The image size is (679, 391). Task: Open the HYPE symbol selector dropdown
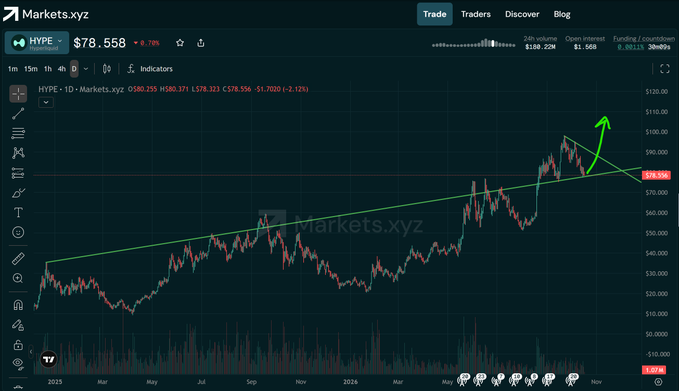pyautogui.click(x=37, y=43)
